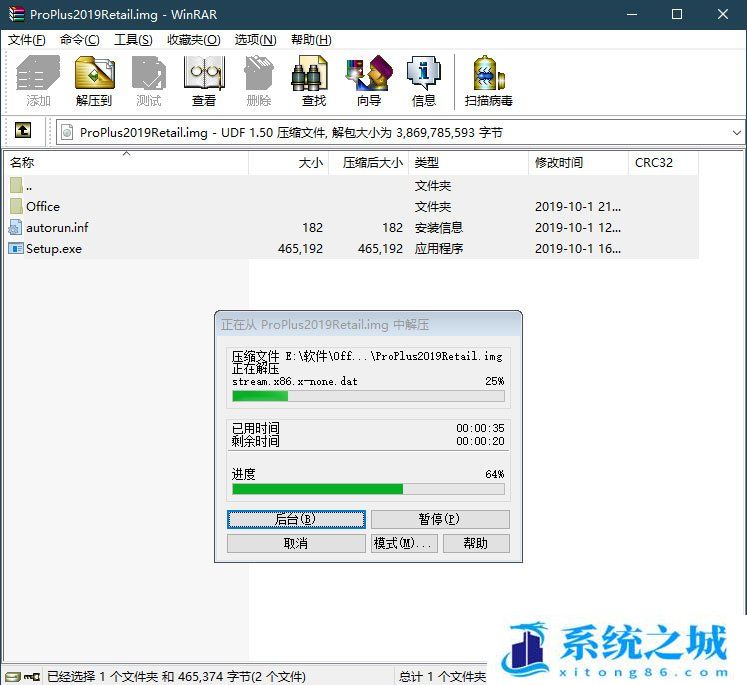Open the Favorites (收藏夹) menu

(x=193, y=40)
